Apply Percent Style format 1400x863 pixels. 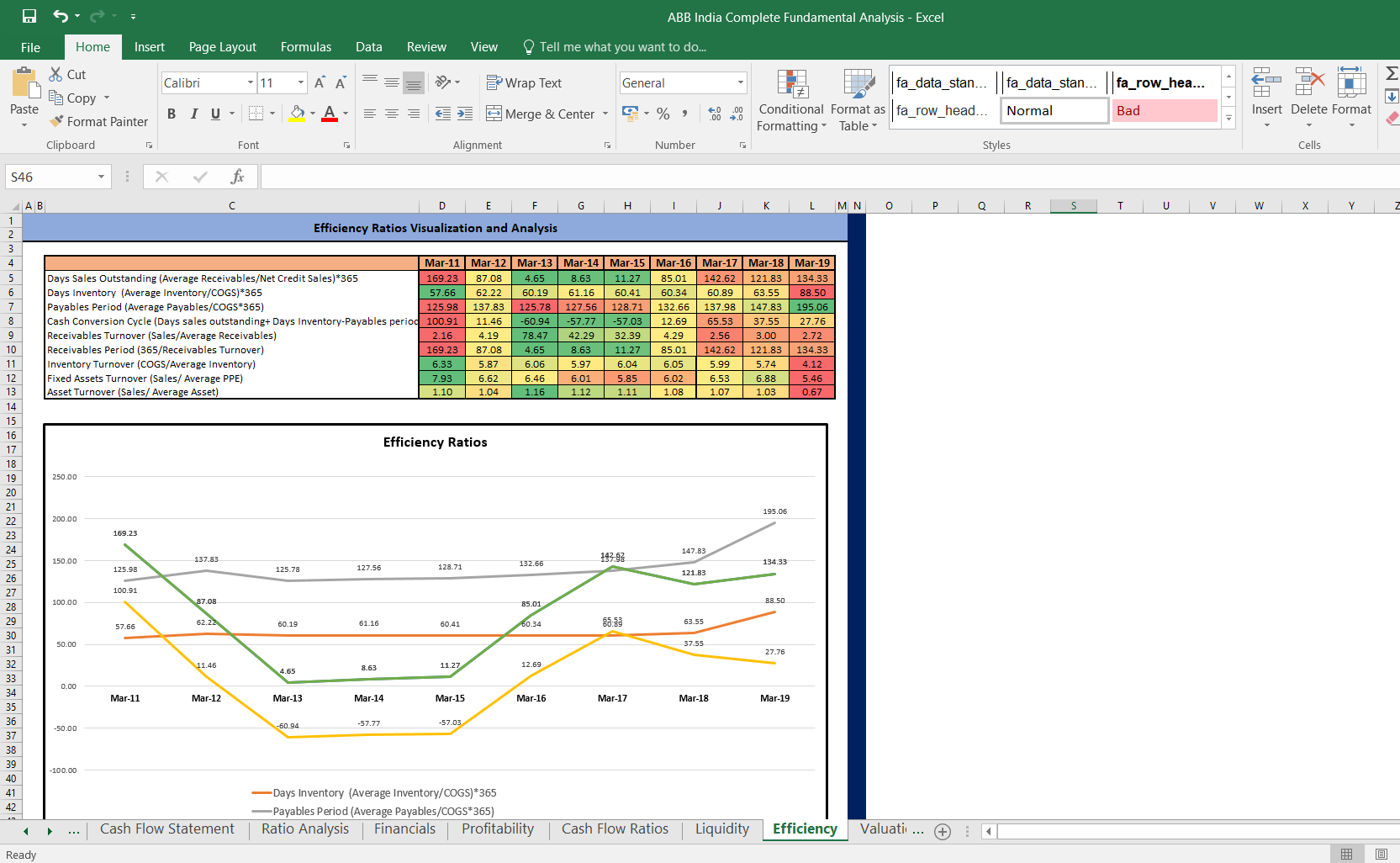tap(663, 113)
